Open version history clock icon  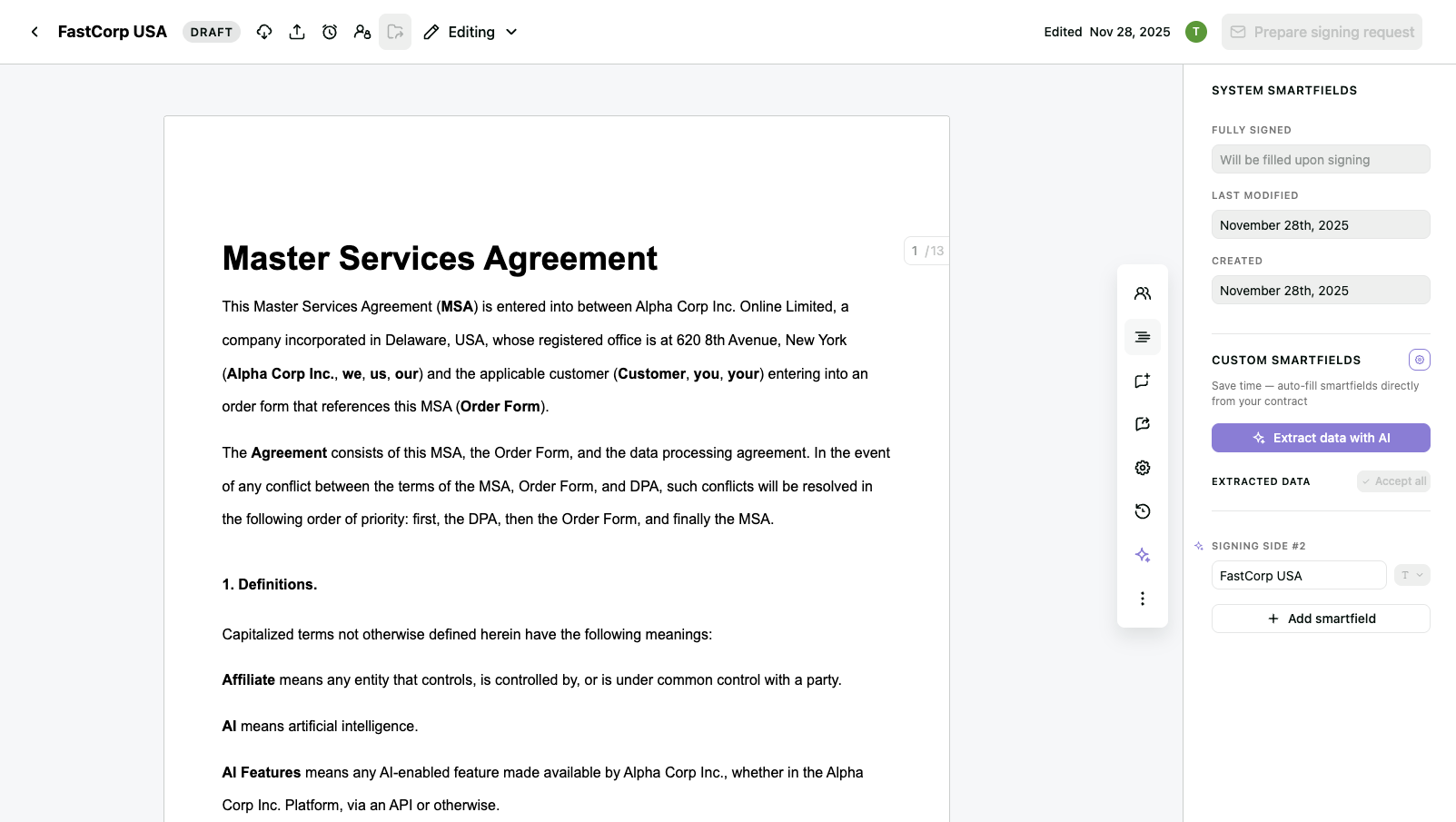click(x=1143, y=511)
